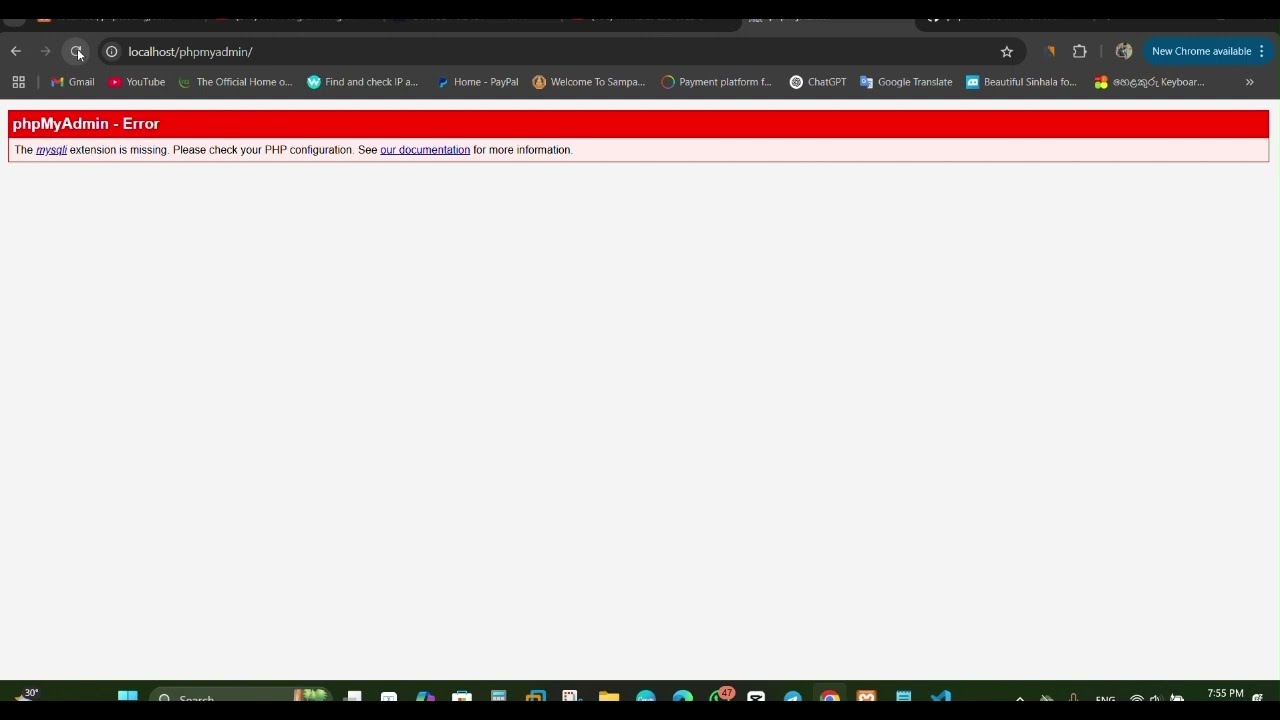Screen dimensions: 1280x720
Task: Click the text Please check your PHP configuration
Action: [x=263, y=150]
